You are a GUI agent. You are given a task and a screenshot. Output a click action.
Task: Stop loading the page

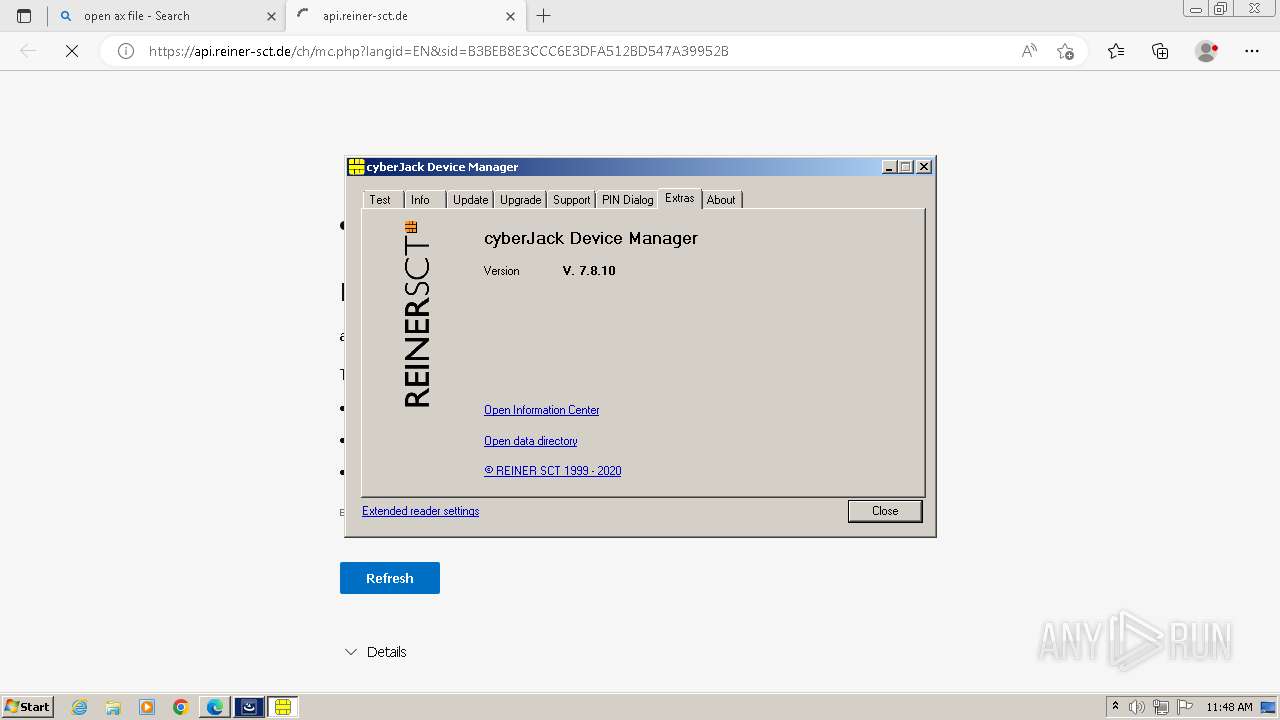click(x=72, y=51)
